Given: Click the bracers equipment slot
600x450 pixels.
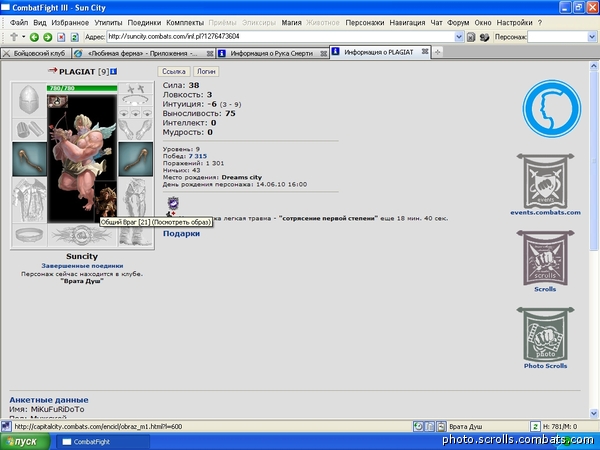Looking at the screenshot, I should click(x=29, y=129).
